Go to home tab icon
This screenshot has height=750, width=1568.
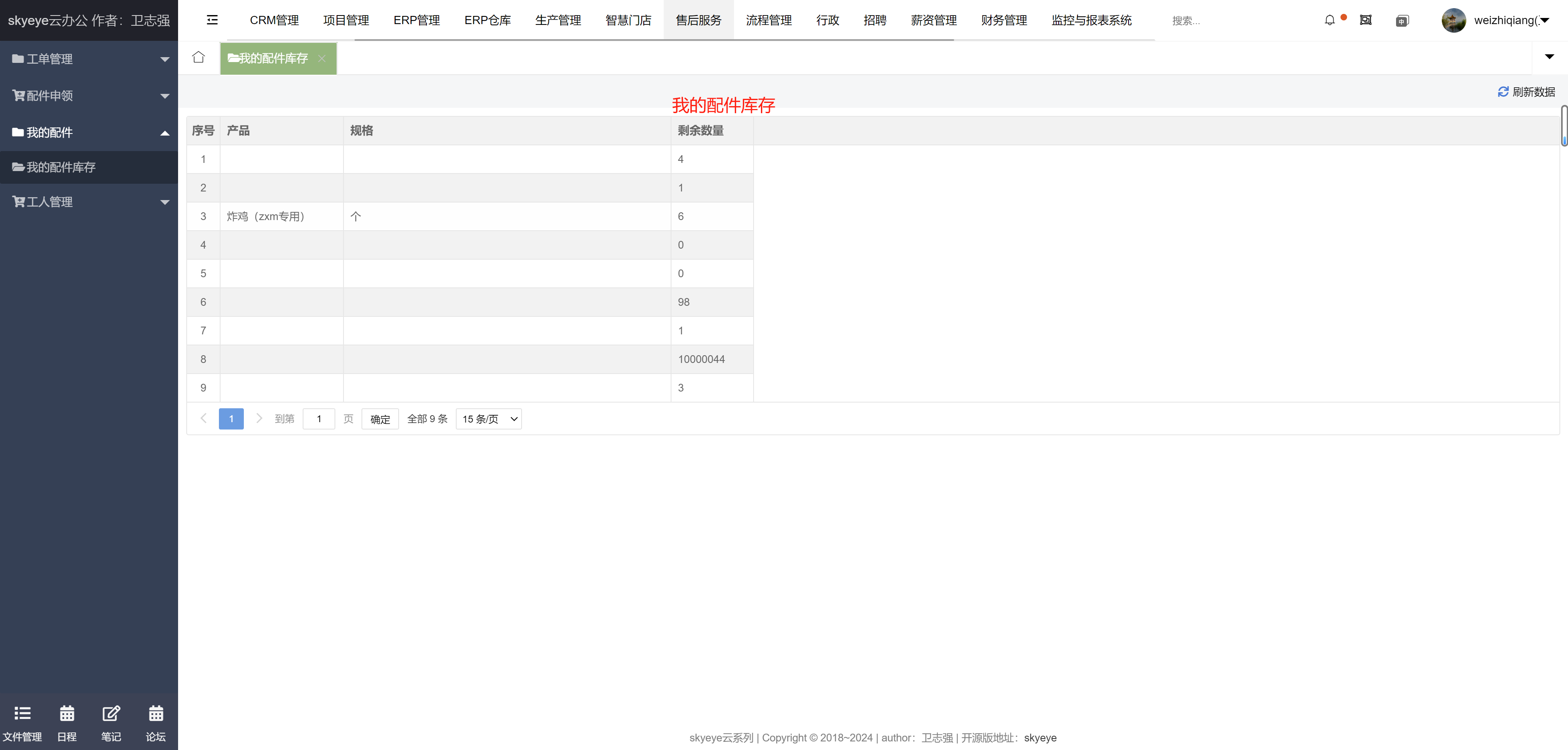click(199, 57)
